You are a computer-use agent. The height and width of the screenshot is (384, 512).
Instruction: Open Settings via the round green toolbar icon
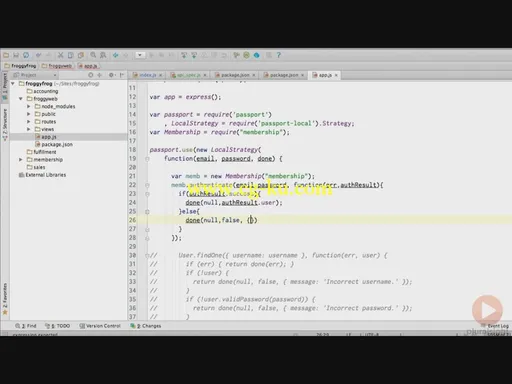pyautogui.click(x=246, y=55)
